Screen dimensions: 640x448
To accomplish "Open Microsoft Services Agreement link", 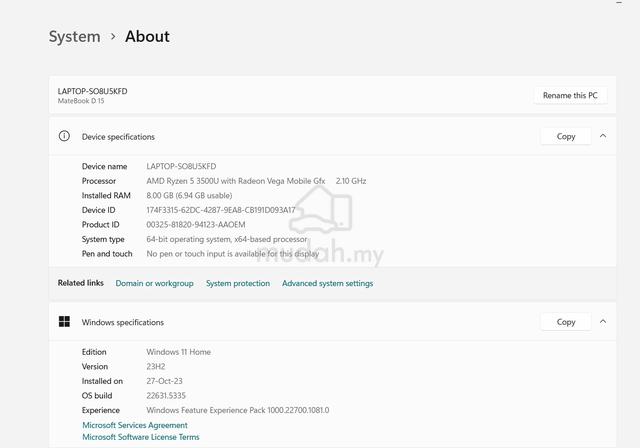I will 135,425.
